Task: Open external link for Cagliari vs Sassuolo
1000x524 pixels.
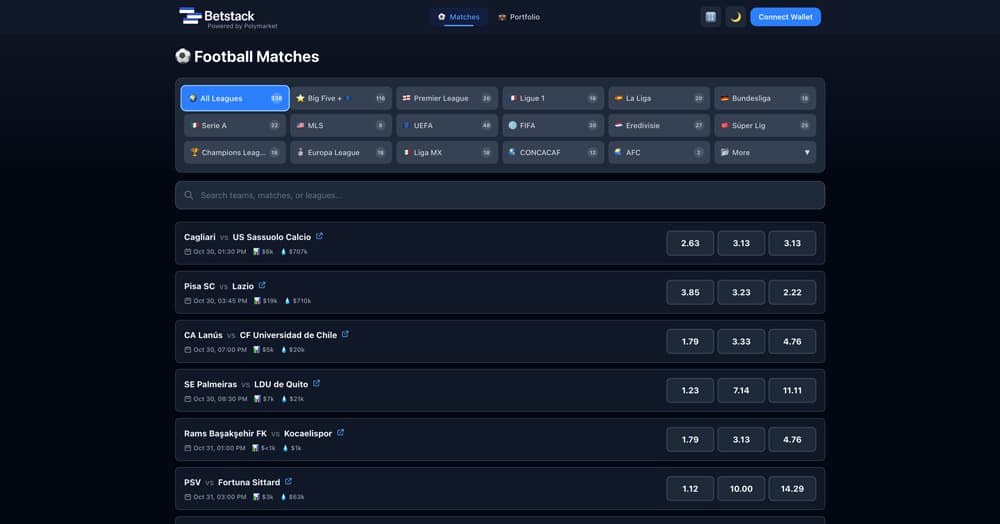Action: 320,236
